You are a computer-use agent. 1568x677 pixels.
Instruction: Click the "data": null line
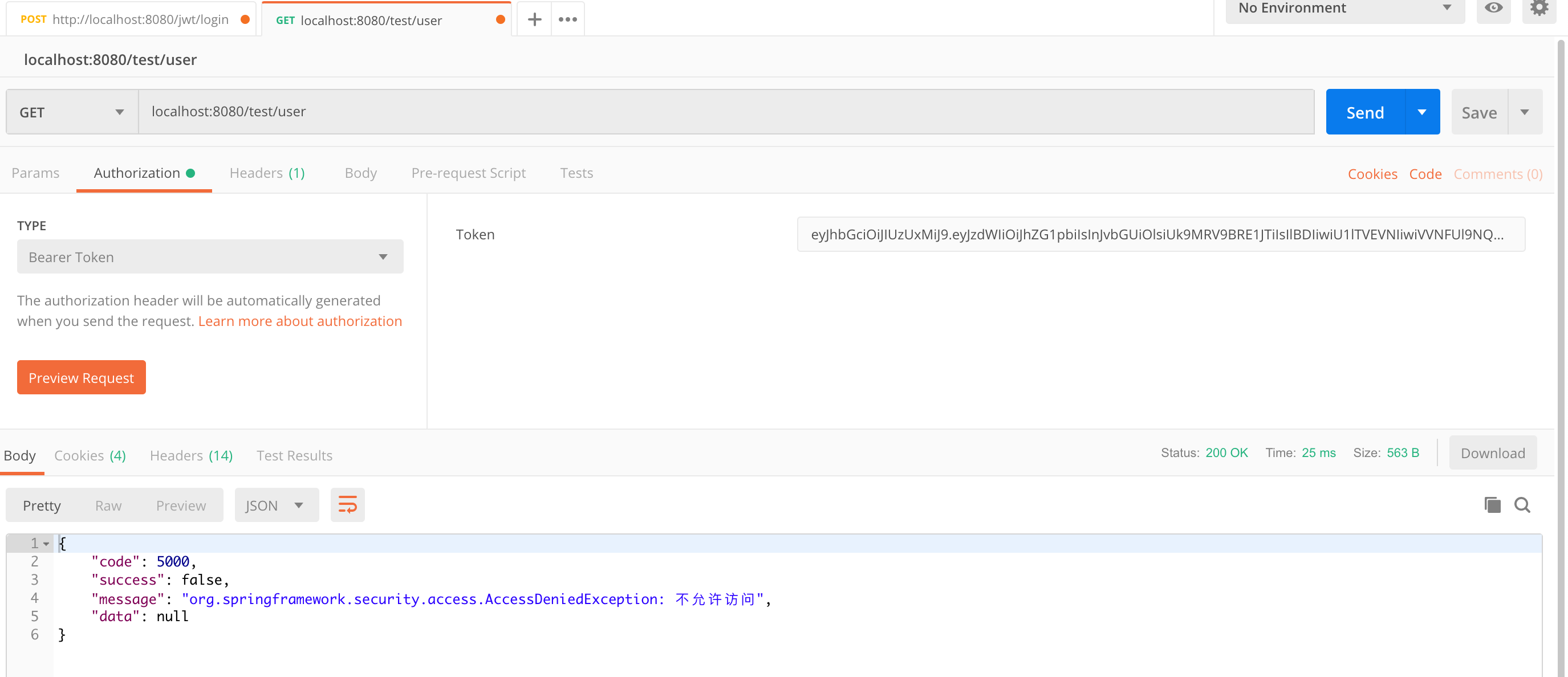[x=140, y=617]
